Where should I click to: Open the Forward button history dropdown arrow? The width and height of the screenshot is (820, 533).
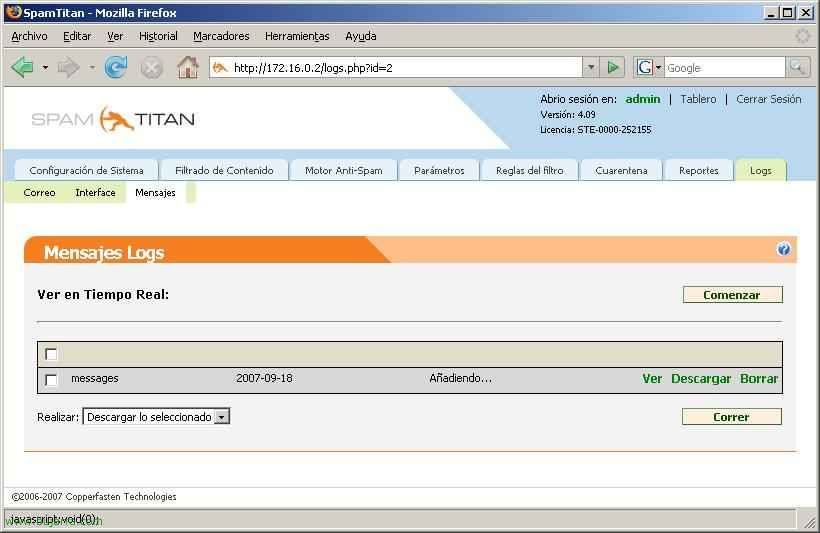[92, 67]
